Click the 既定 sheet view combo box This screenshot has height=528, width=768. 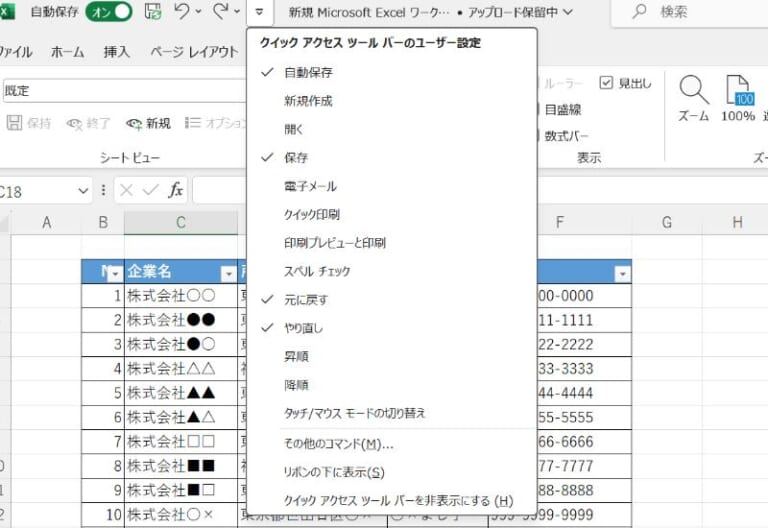124,91
